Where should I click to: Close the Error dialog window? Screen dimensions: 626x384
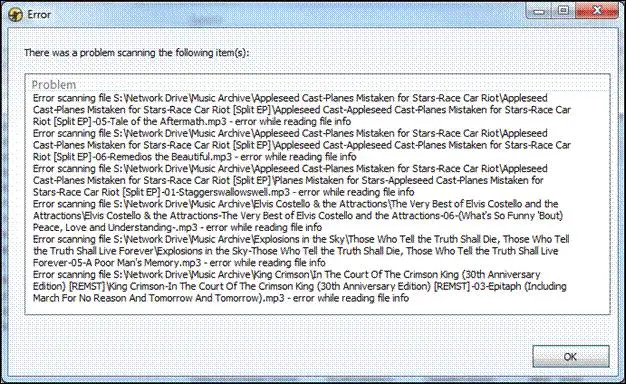click(597, 11)
